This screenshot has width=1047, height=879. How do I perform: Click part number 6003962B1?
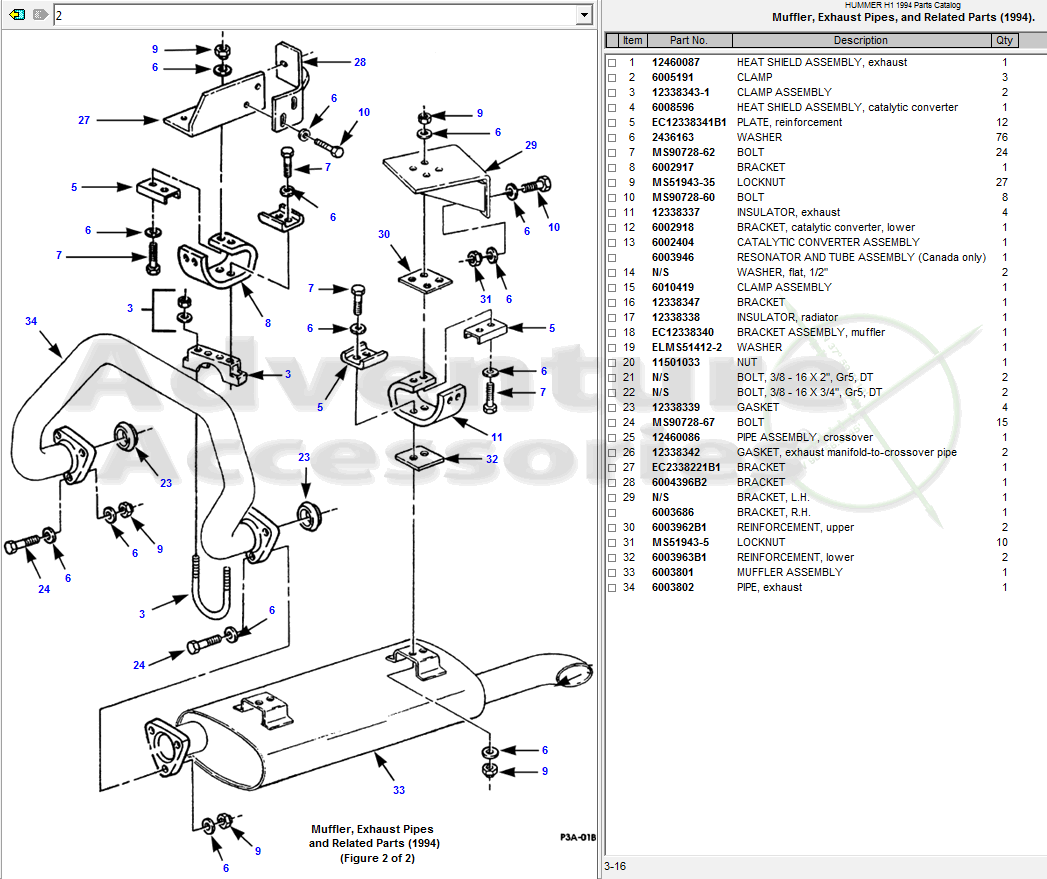[x=679, y=527]
